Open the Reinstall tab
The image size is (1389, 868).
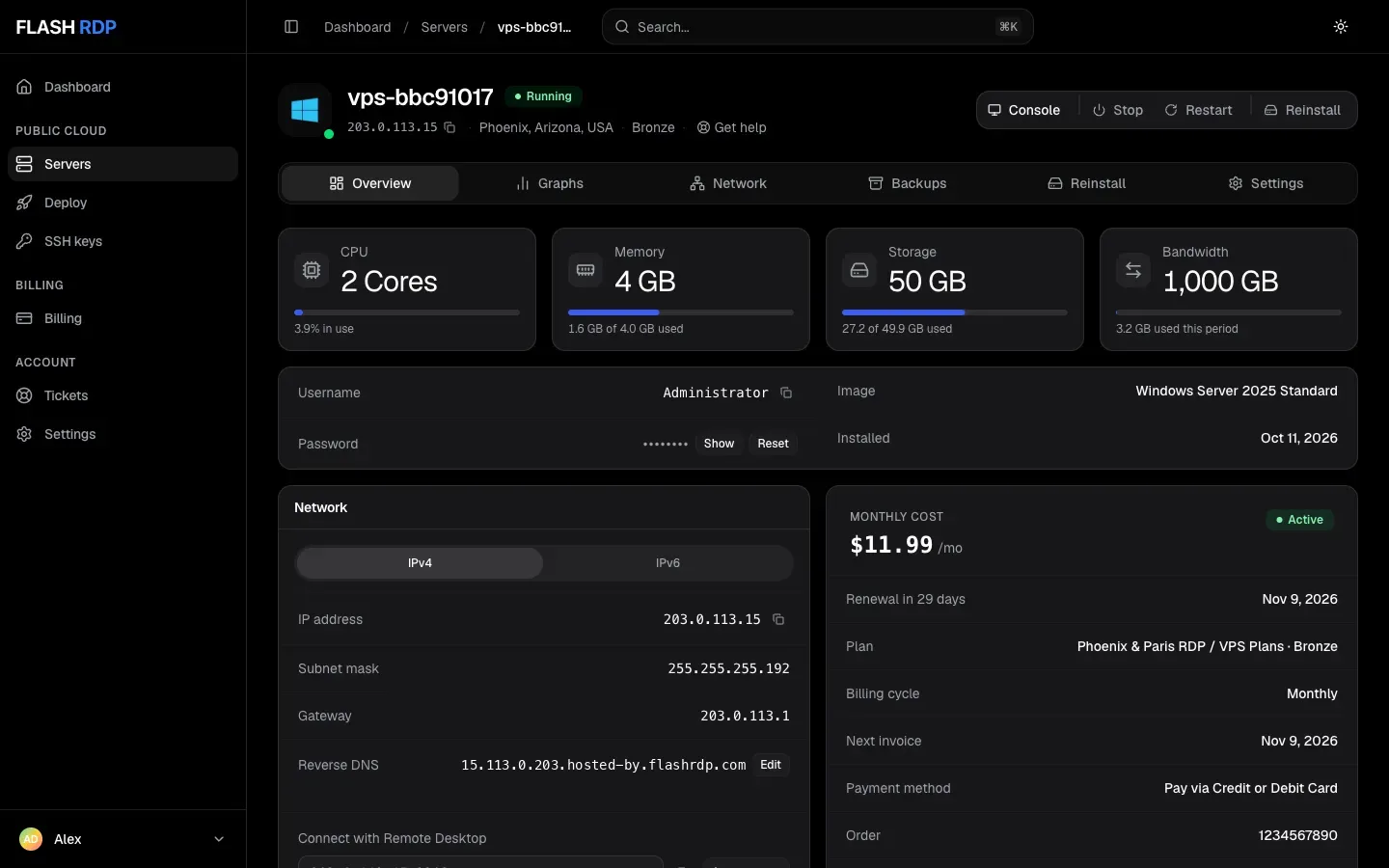(1087, 183)
